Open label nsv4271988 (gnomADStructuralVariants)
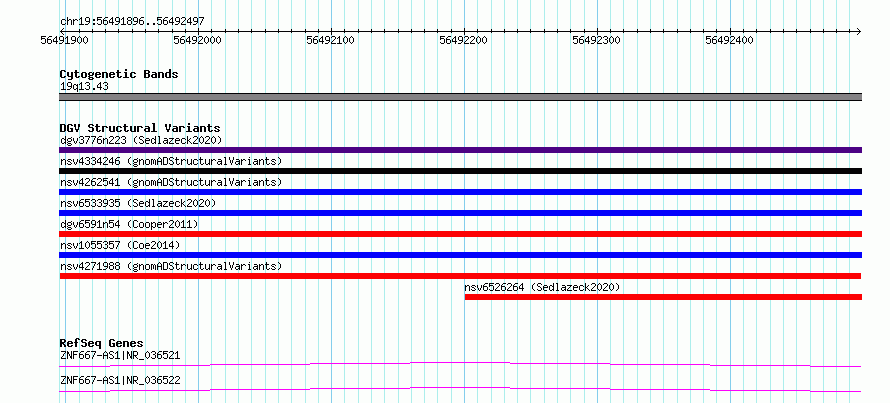Screen dimensions: 890x403 tap(171, 266)
